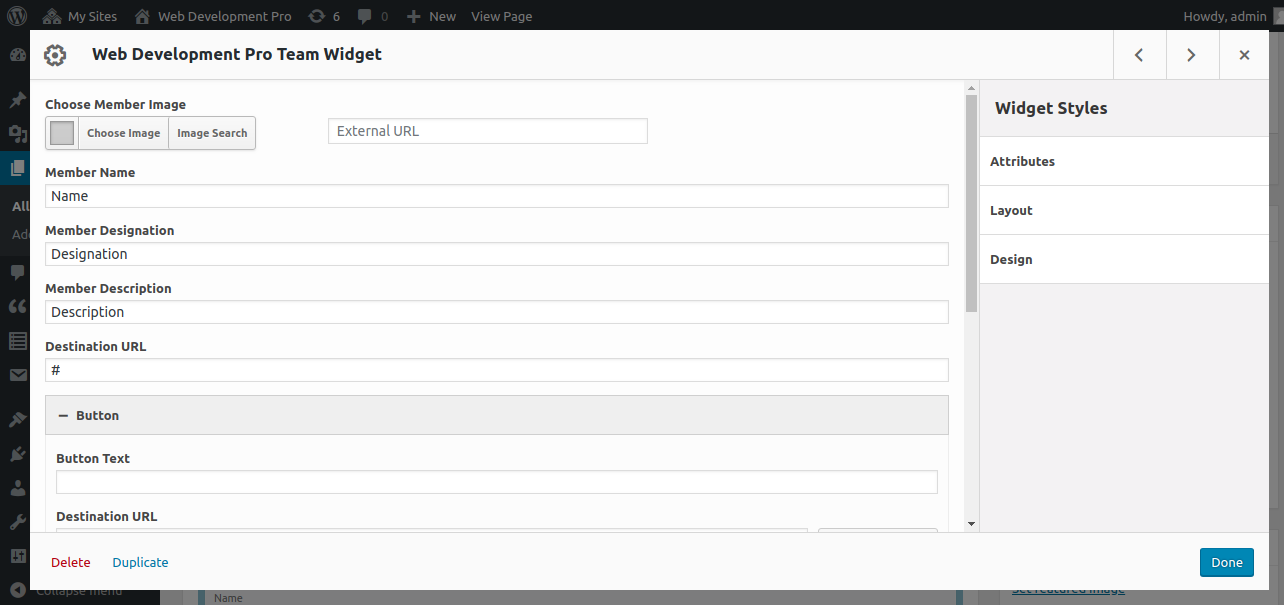This screenshot has height=605, width=1284.
Task: Open comments bubble showing 0
Action: tap(372, 16)
